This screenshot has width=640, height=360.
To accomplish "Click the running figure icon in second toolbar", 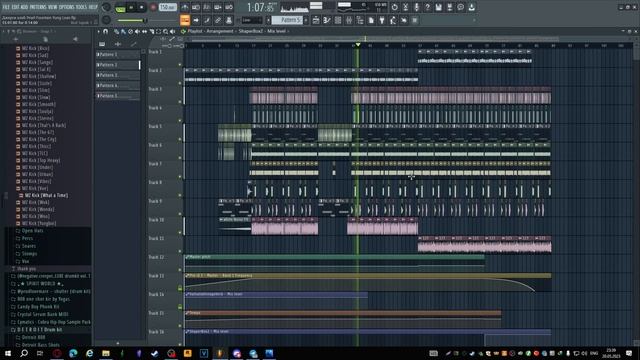I will click(393, 20).
